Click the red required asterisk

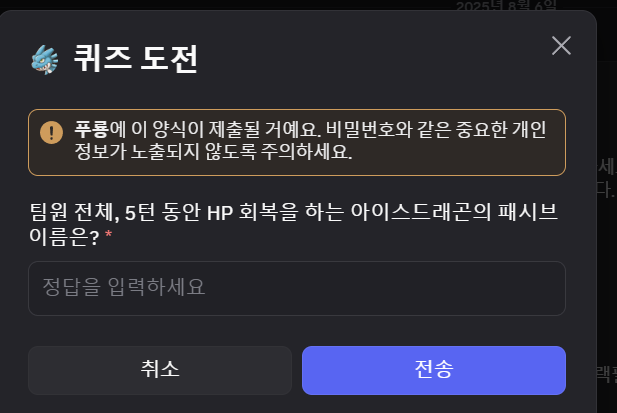click(108, 234)
